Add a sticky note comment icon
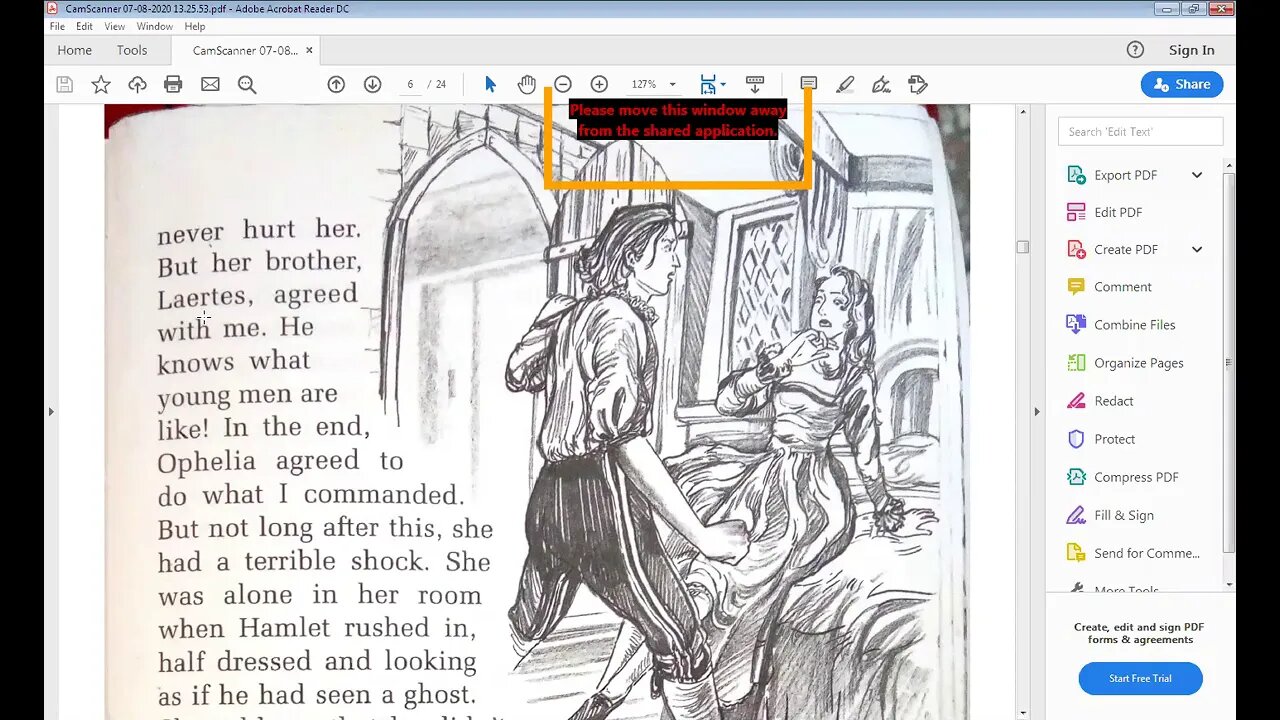This screenshot has height=720, width=1280. coord(809,85)
